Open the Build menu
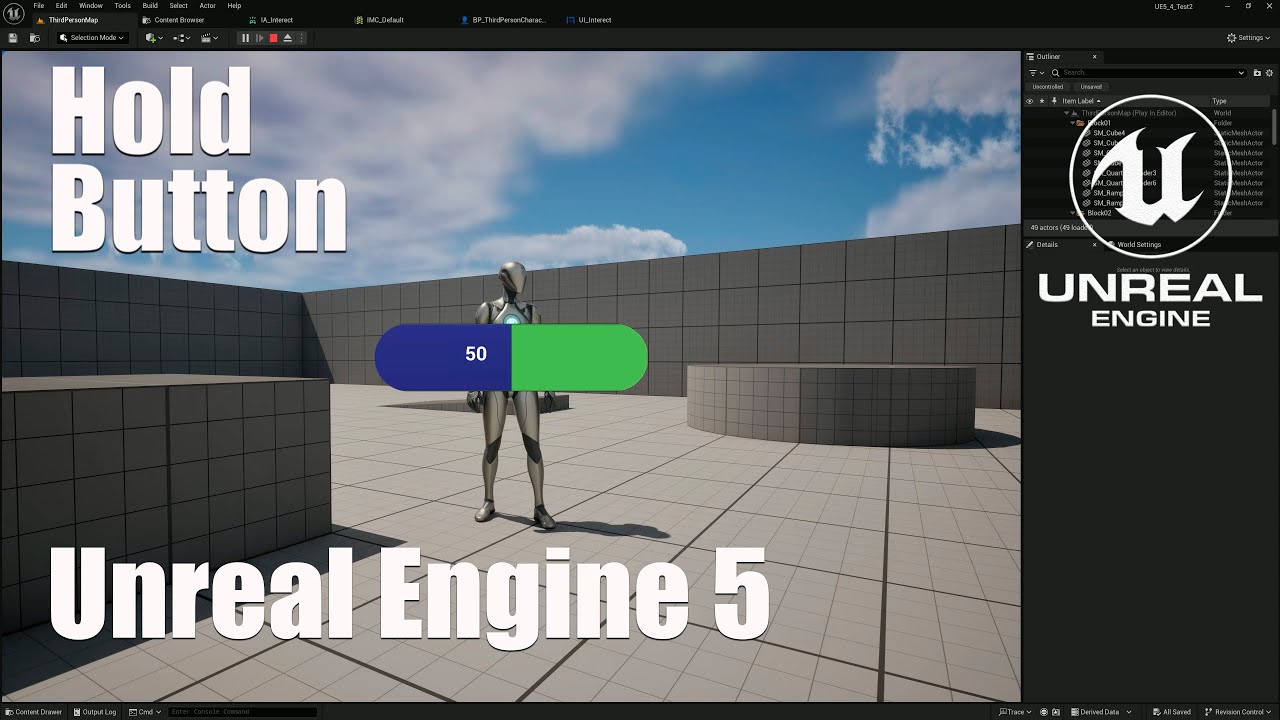This screenshot has height=720, width=1280. pos(150,6)
